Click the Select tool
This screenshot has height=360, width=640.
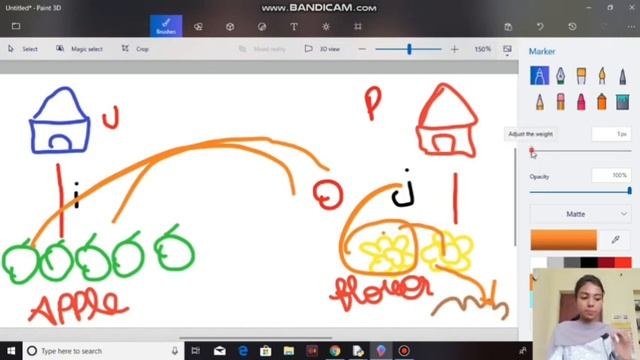(x=23, y=49)
